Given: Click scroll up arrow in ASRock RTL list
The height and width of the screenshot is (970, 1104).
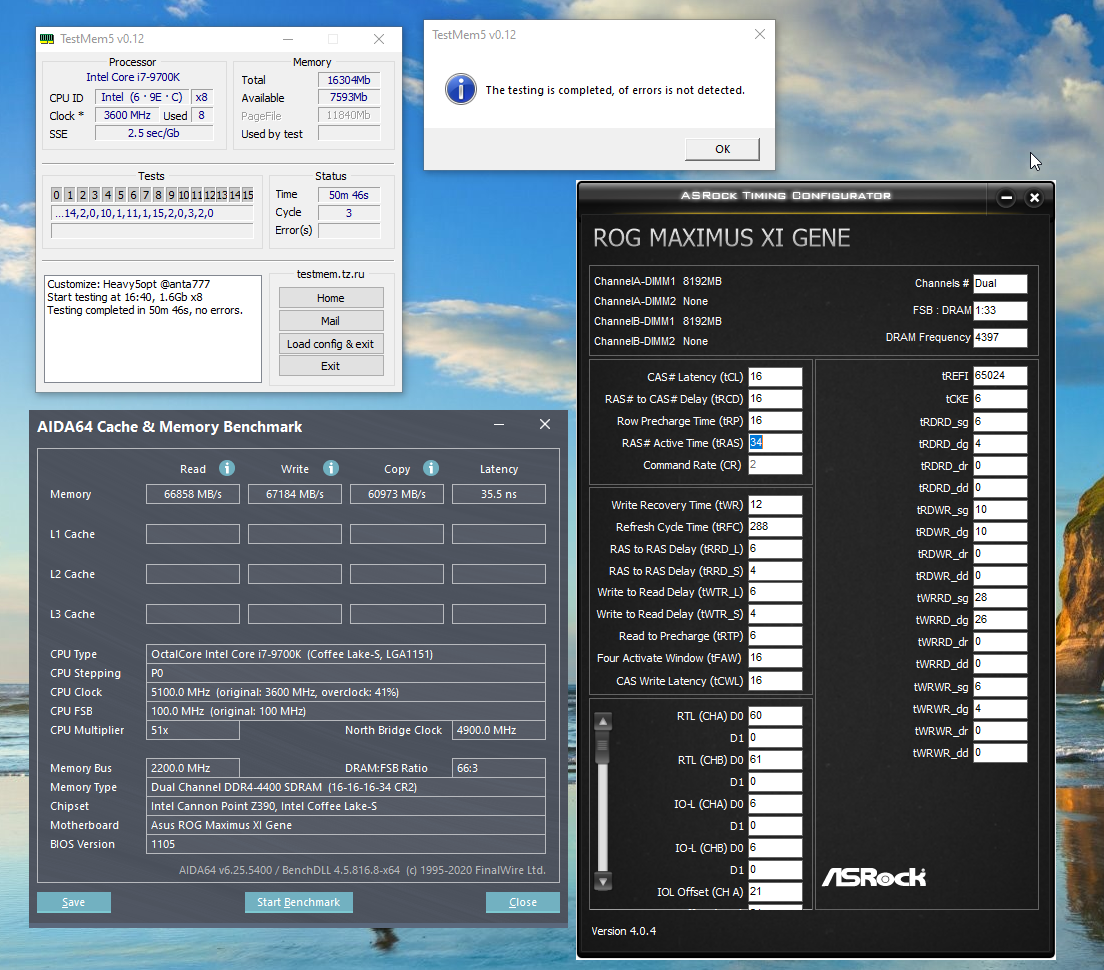Looking at the screenshot, I should point(603,722).
